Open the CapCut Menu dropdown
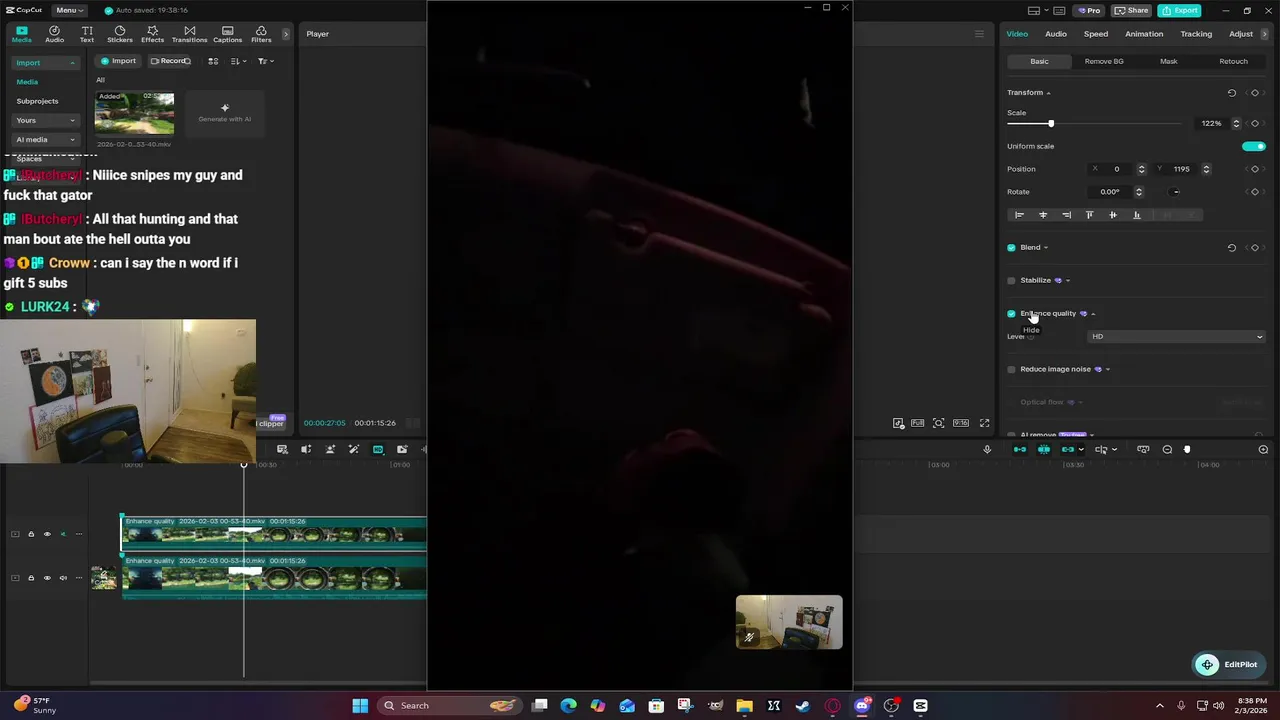The width and height of the screenshot is (1280, 720). pos(69,10)
